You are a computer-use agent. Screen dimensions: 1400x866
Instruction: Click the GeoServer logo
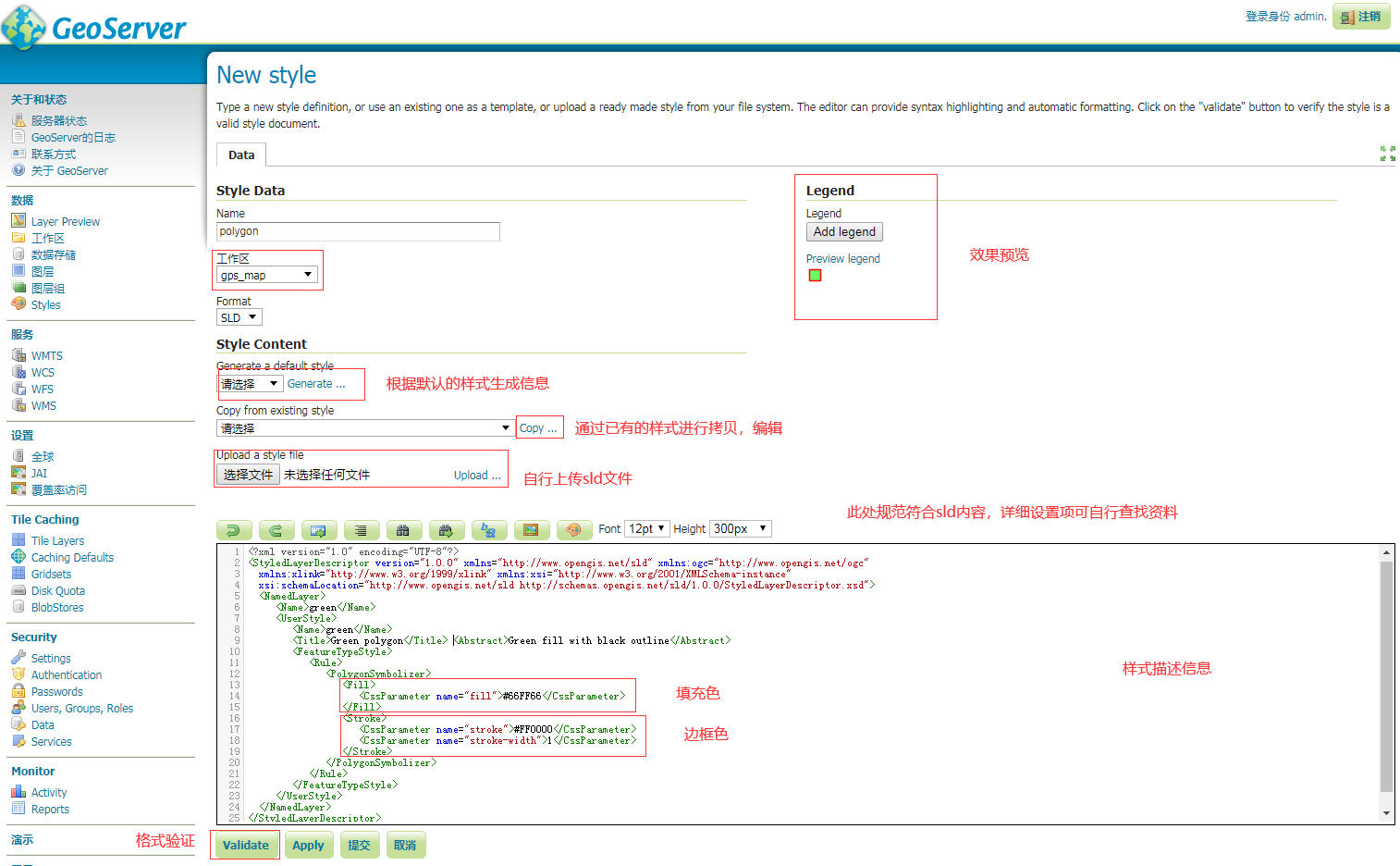(x=93, y=27)
